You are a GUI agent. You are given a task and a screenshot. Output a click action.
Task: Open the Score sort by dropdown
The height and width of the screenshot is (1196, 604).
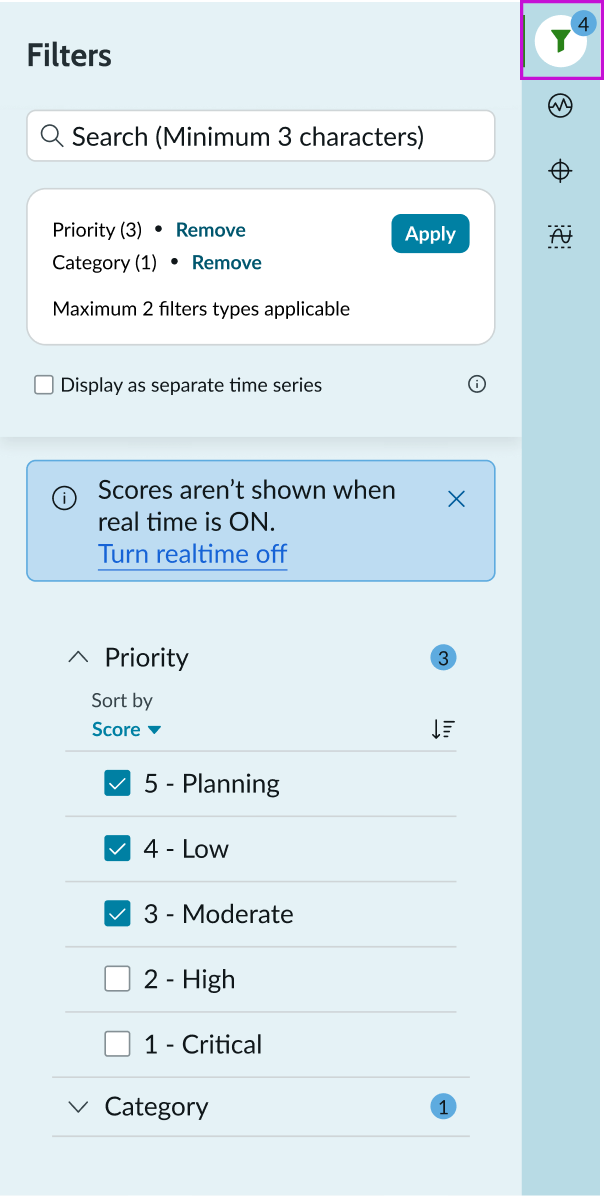click(x=126, y=729)
